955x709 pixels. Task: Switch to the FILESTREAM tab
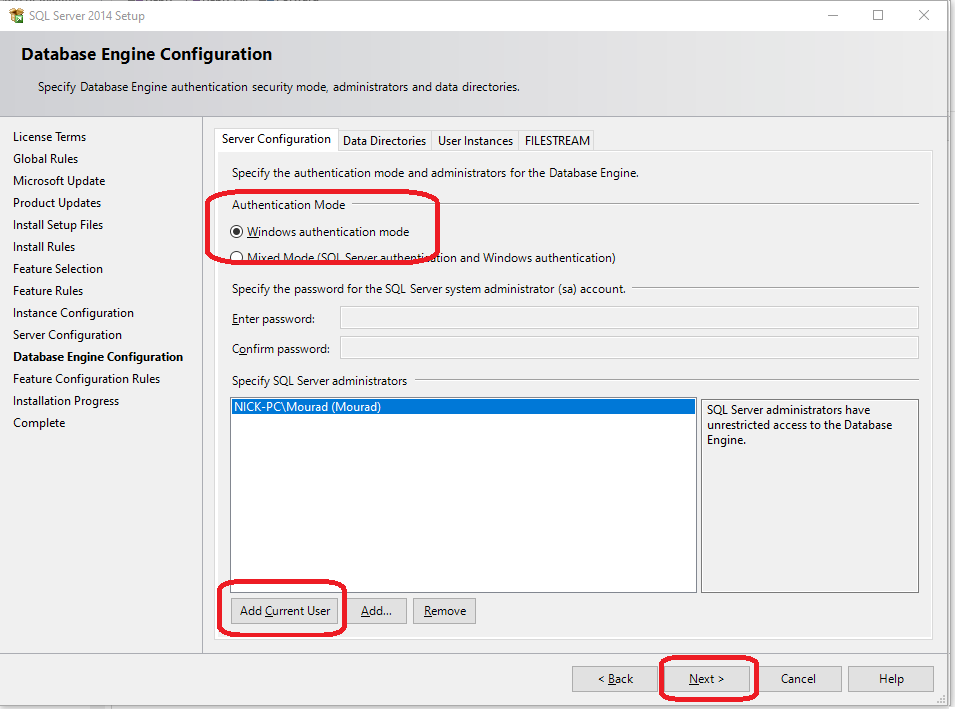coord(556,140)
